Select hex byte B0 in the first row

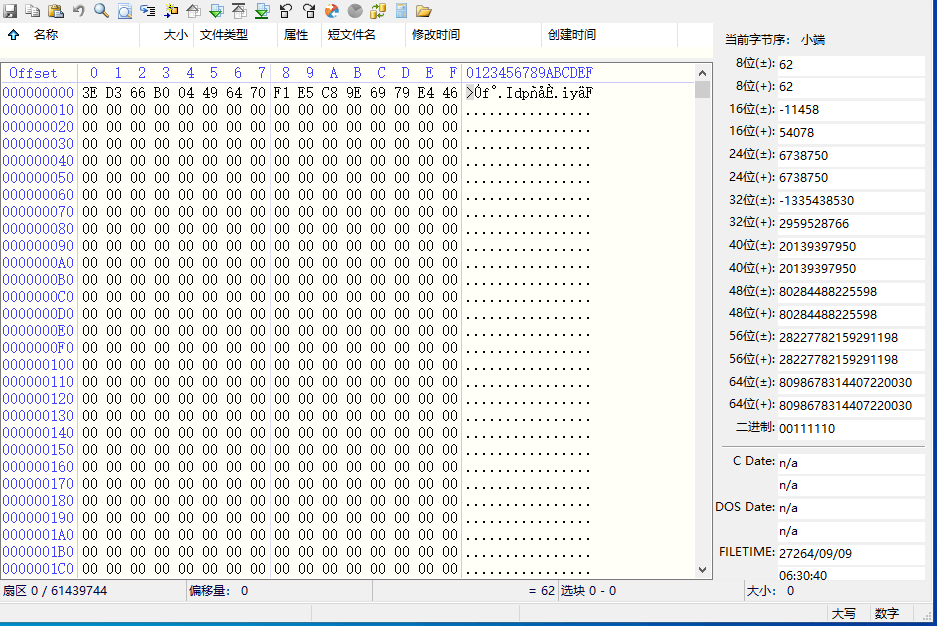(x=161, y=93)
